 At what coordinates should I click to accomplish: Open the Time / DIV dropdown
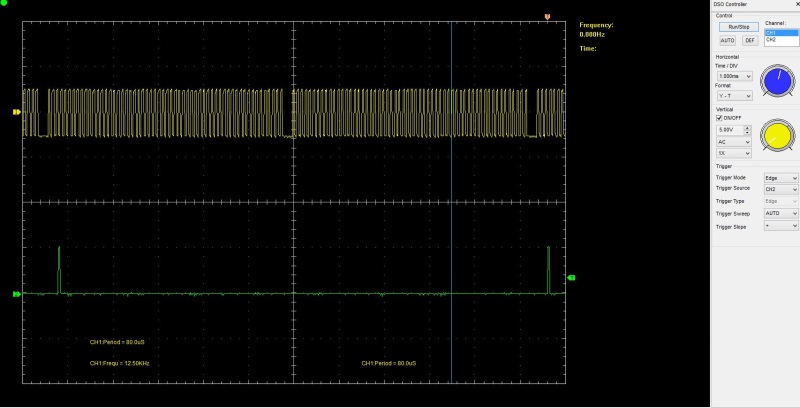tap(734, 76)
